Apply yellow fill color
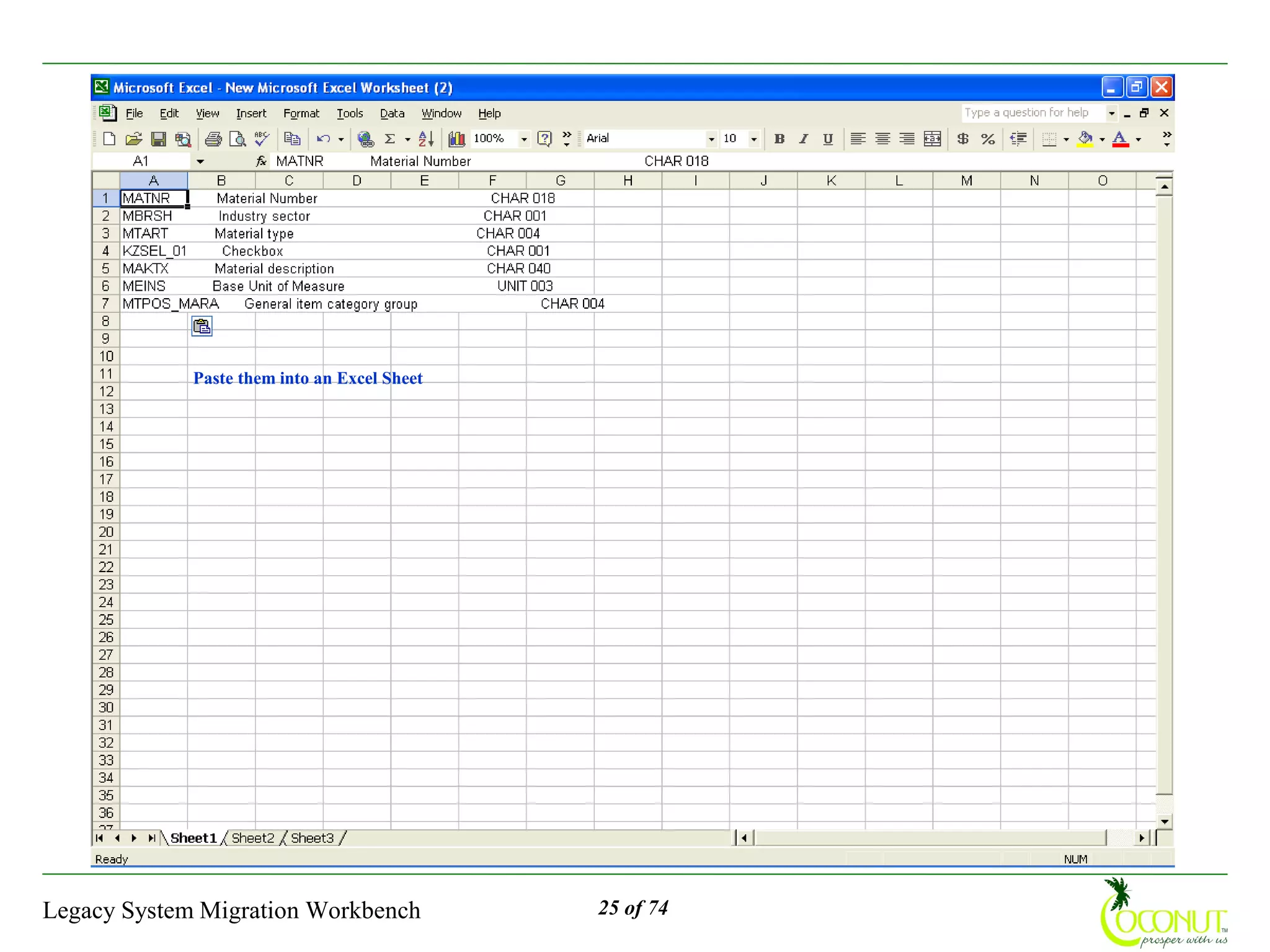 (x=1085, y=139)
